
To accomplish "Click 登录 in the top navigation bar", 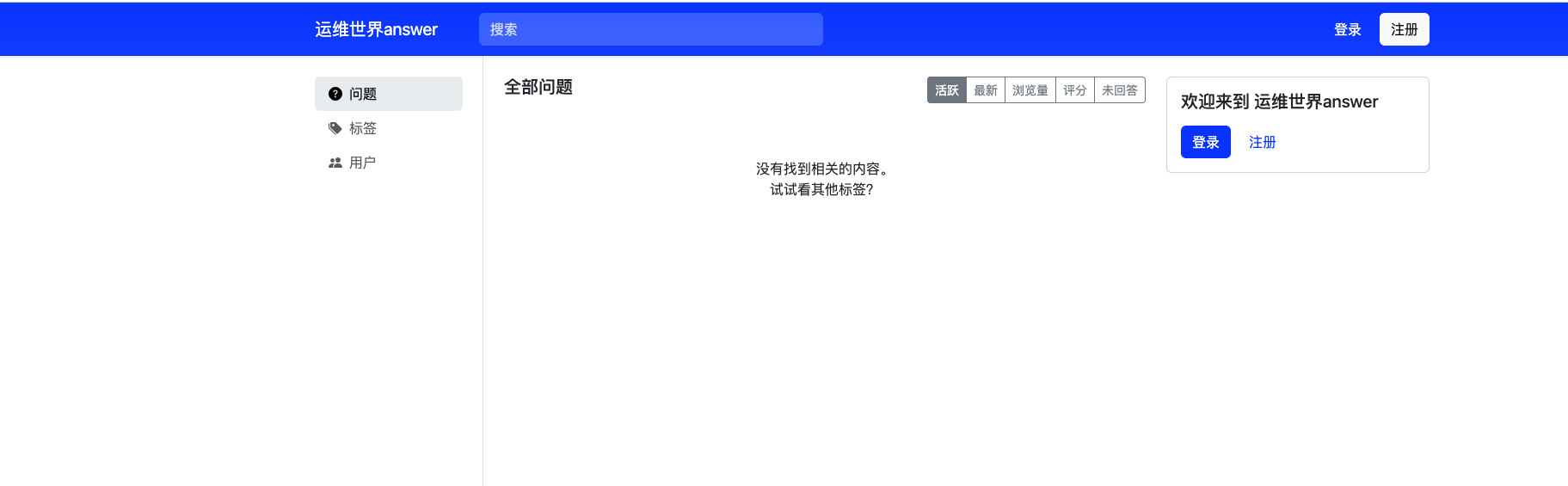I will coord(1347,29).
